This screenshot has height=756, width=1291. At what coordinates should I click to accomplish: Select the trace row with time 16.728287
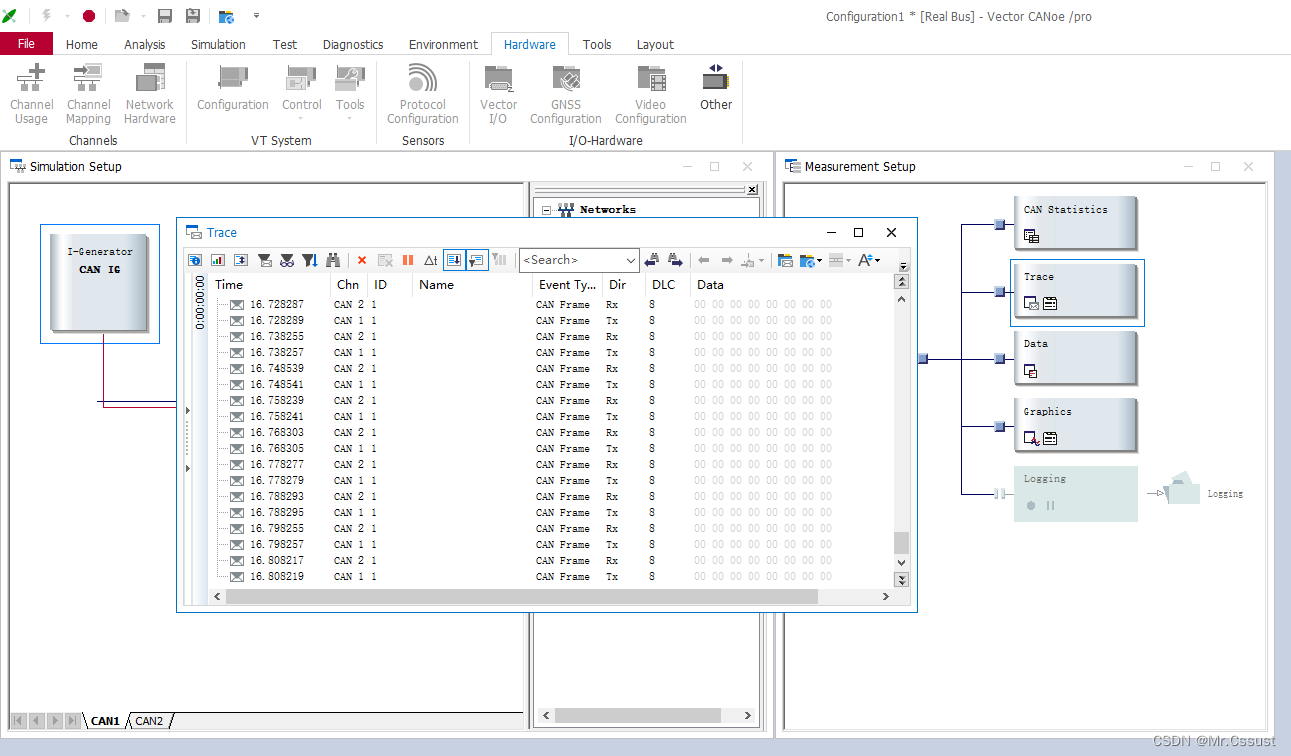tap(550, 305)
